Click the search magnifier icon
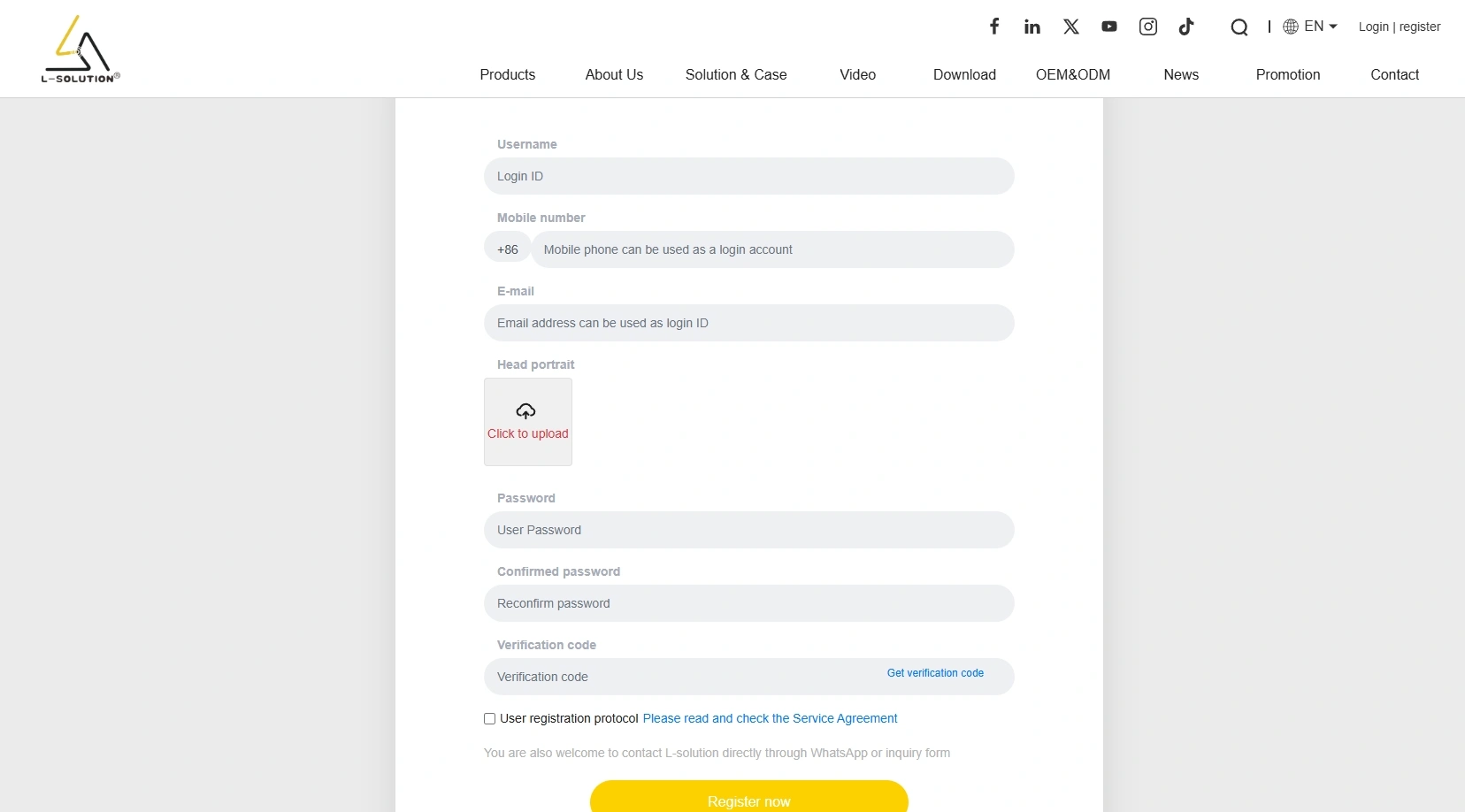This screenshot has height=812, width=1465. coord(1239,27)
